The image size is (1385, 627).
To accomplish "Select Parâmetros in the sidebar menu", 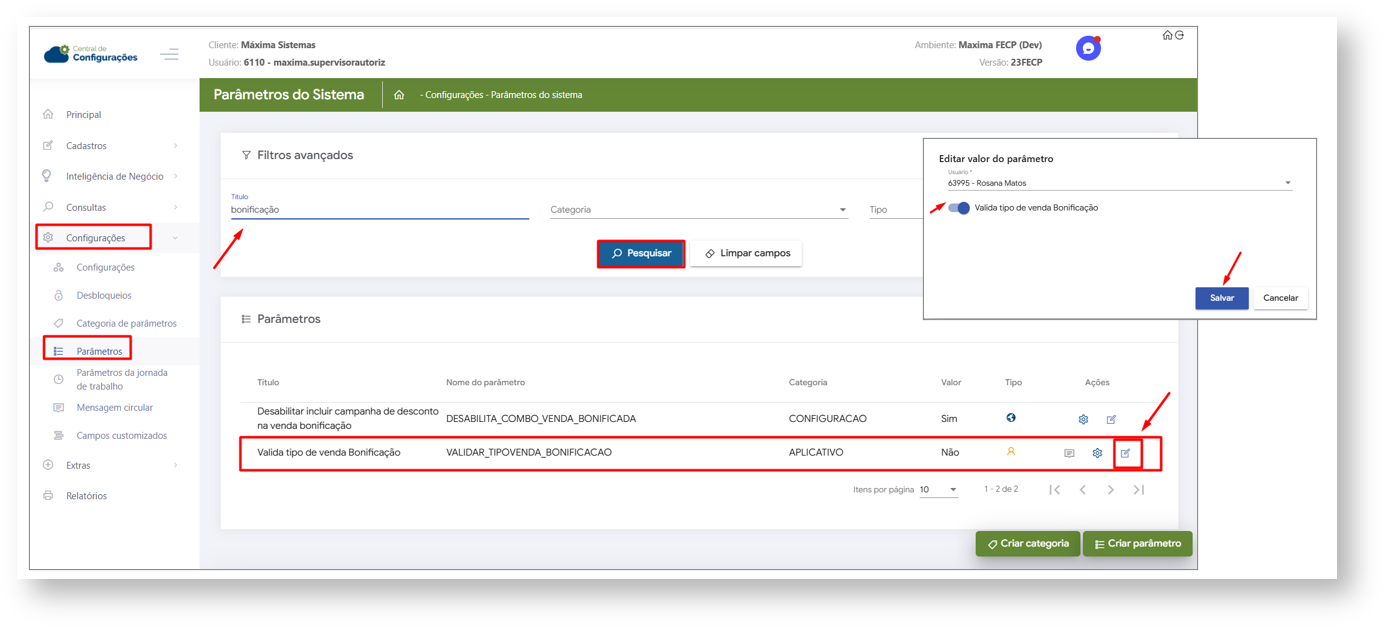I will click(x=99, y=351).
